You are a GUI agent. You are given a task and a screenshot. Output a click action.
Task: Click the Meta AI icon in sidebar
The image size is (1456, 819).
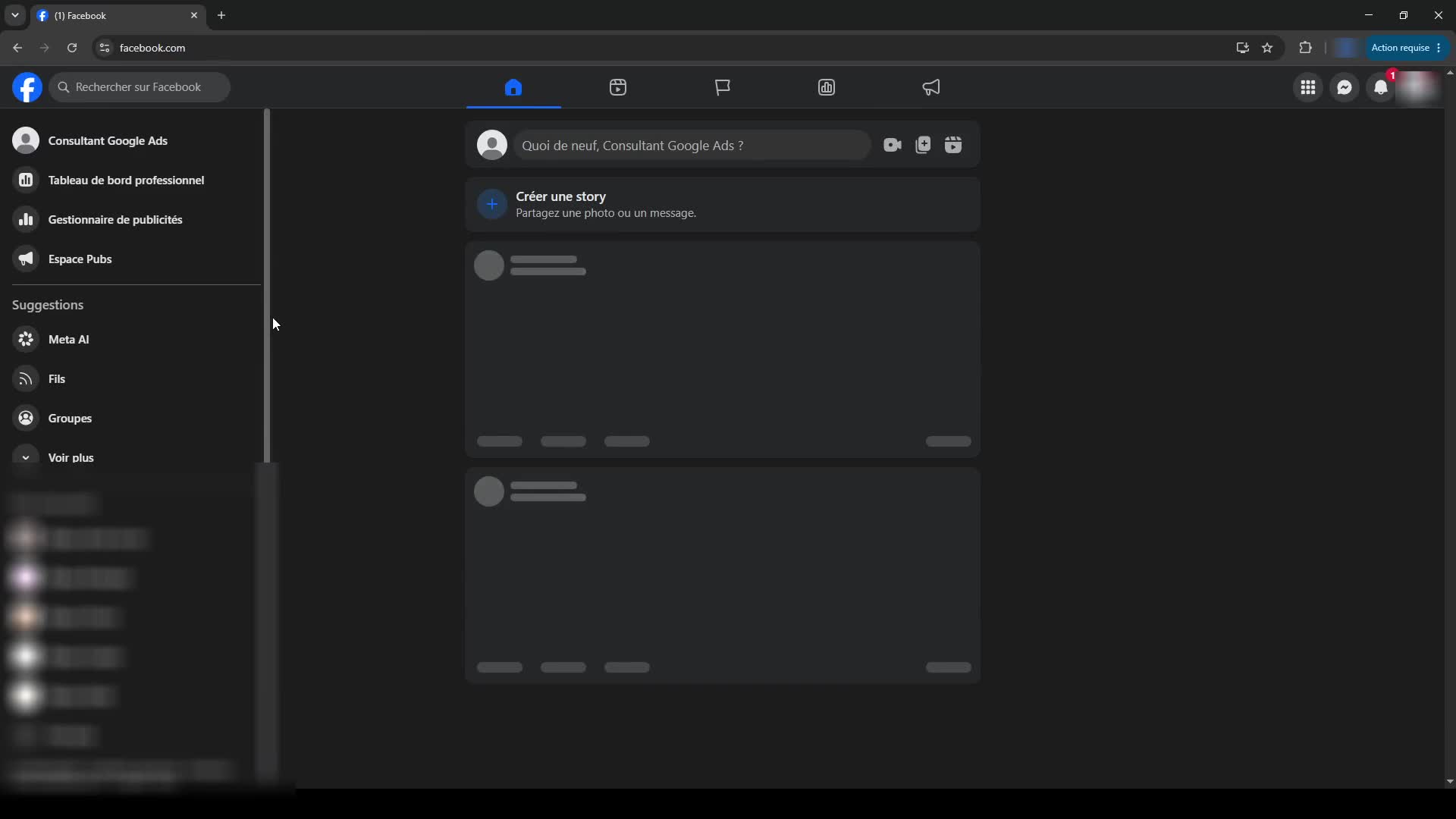[26, 339]
